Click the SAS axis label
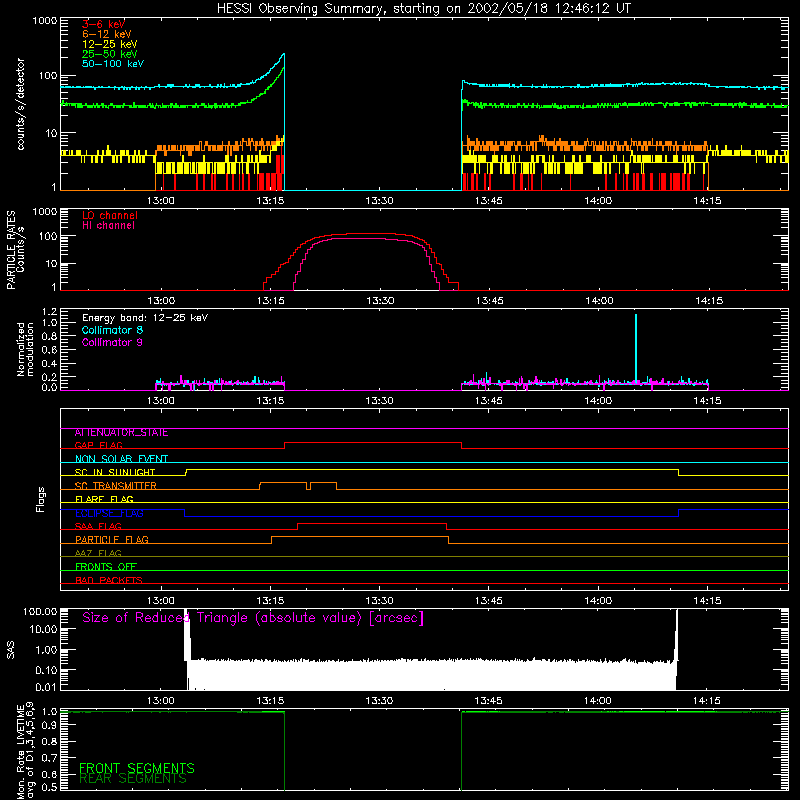Image resolution: width=800 pixels, height=800 pixels. coord(10,650)
